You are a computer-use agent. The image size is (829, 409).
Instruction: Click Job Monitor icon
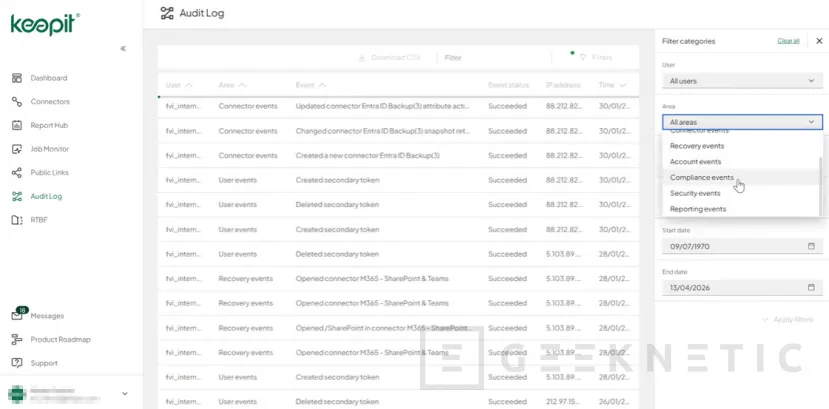[17, 149]
